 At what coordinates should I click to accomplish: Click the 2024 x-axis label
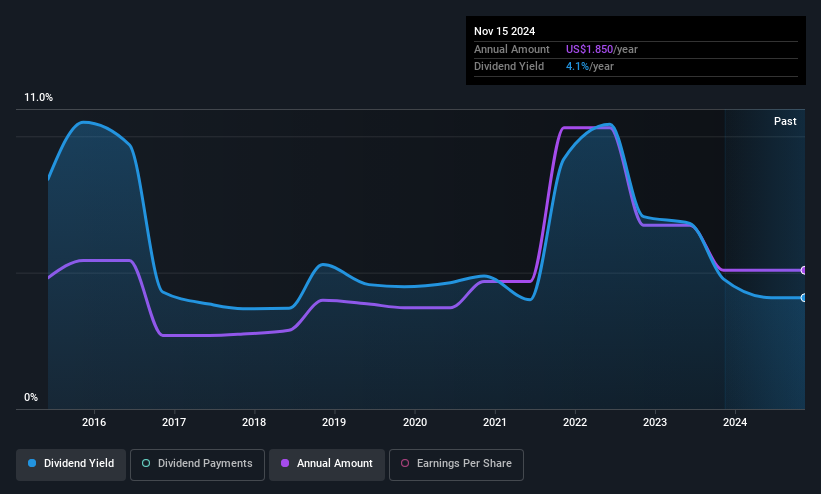point(735,422)
